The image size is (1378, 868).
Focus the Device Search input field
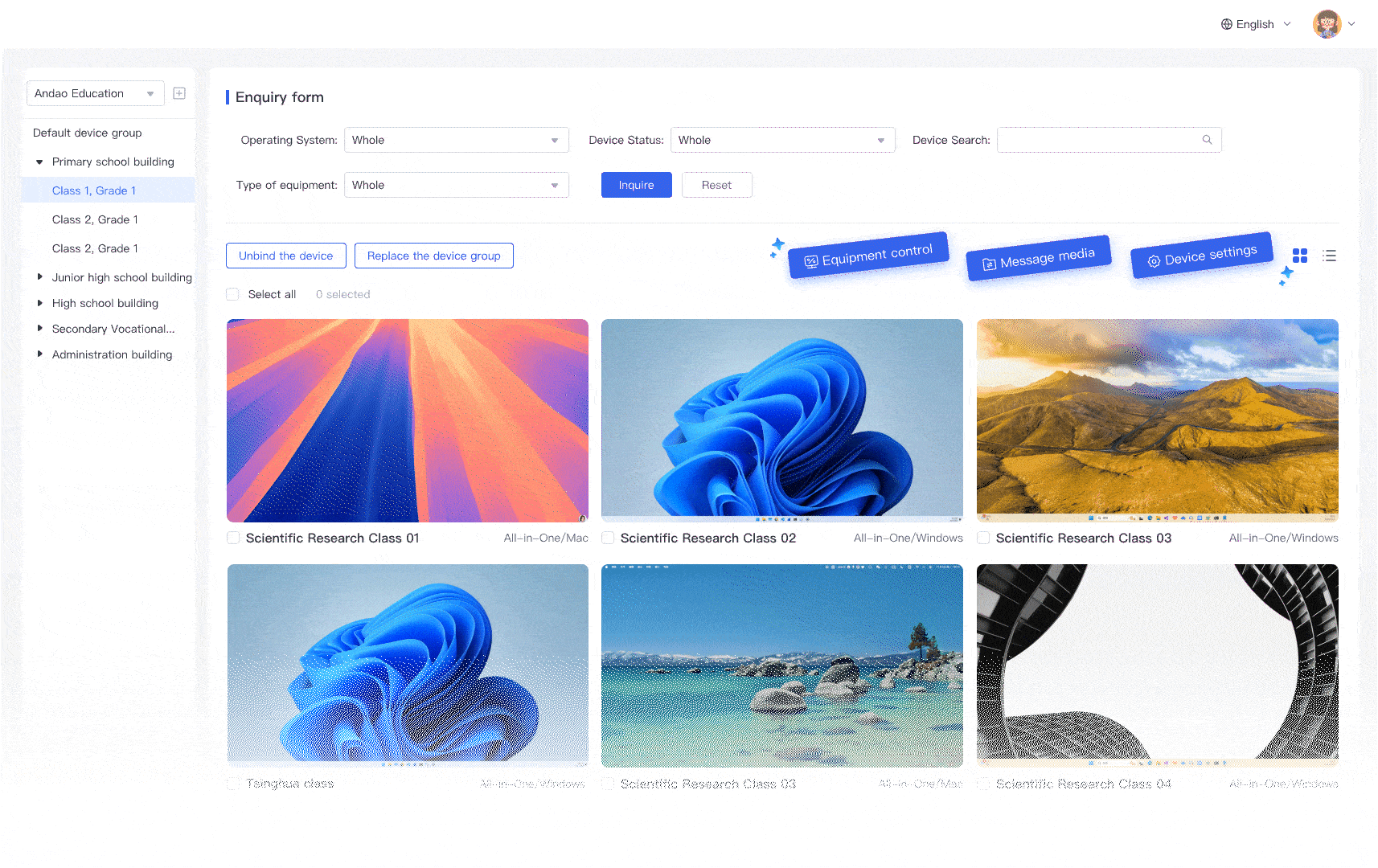point(1109,140)
